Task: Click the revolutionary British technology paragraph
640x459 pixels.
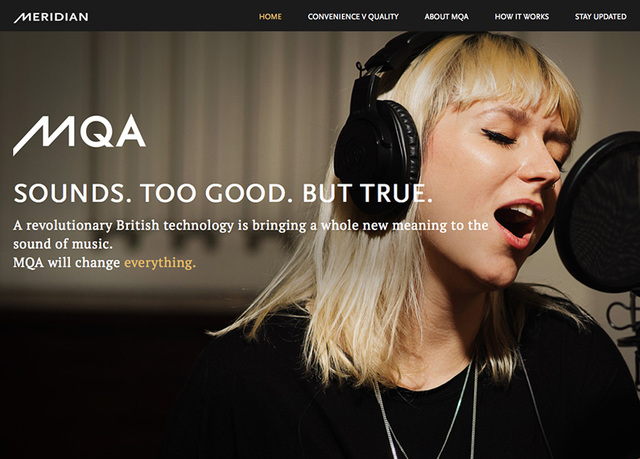Action: coord(251,244)
